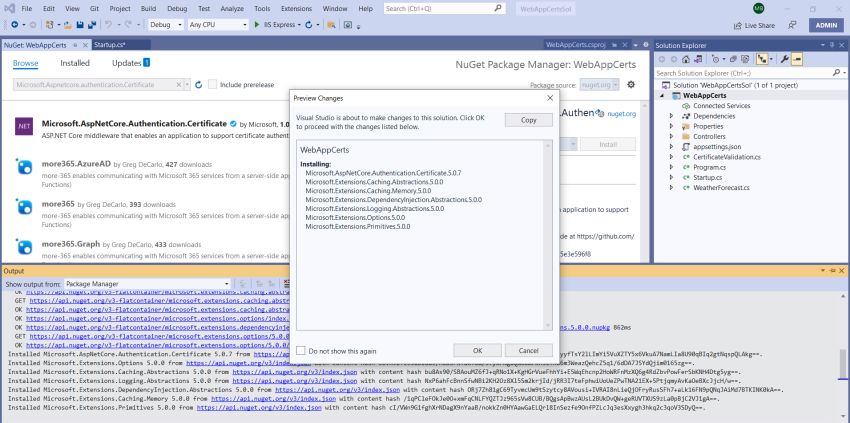Click the Navigate Backward toolbar icon
850x423 pixels.
click(15, 24)
